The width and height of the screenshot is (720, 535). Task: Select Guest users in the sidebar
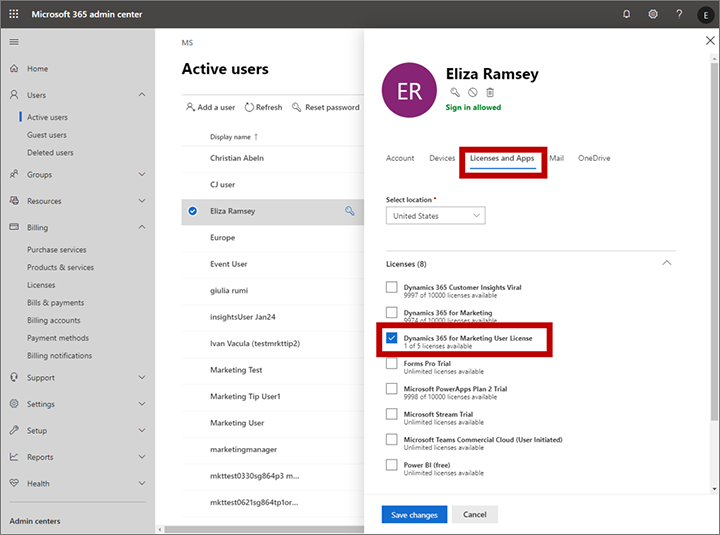(x=47, y=135)
